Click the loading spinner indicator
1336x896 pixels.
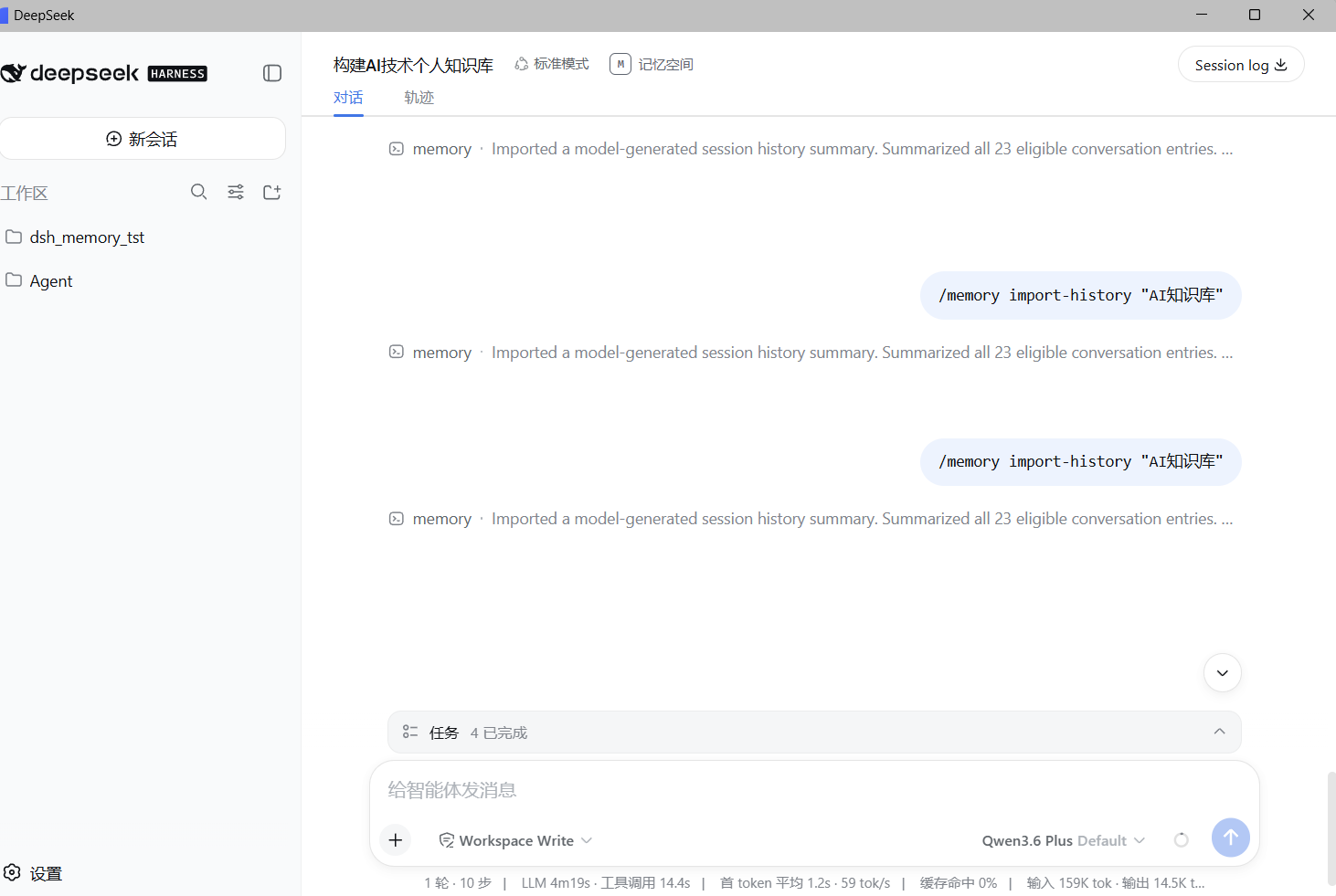tap(1182, 840)
